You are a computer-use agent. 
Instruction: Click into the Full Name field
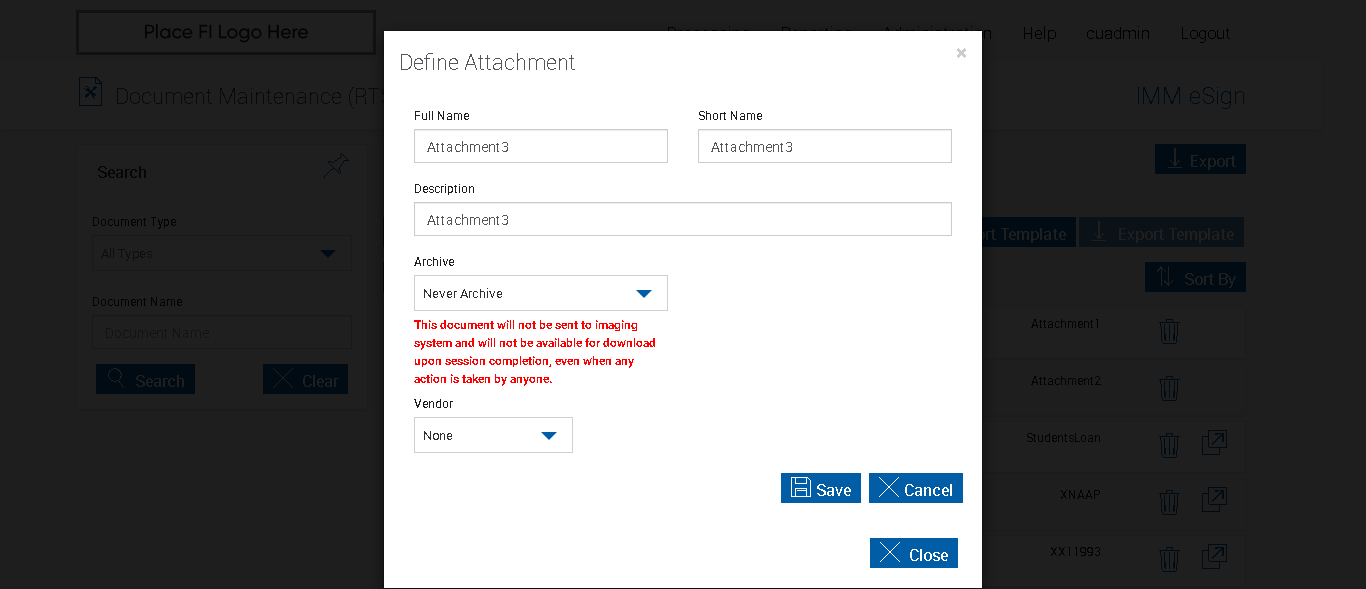[x=540, y=146]
